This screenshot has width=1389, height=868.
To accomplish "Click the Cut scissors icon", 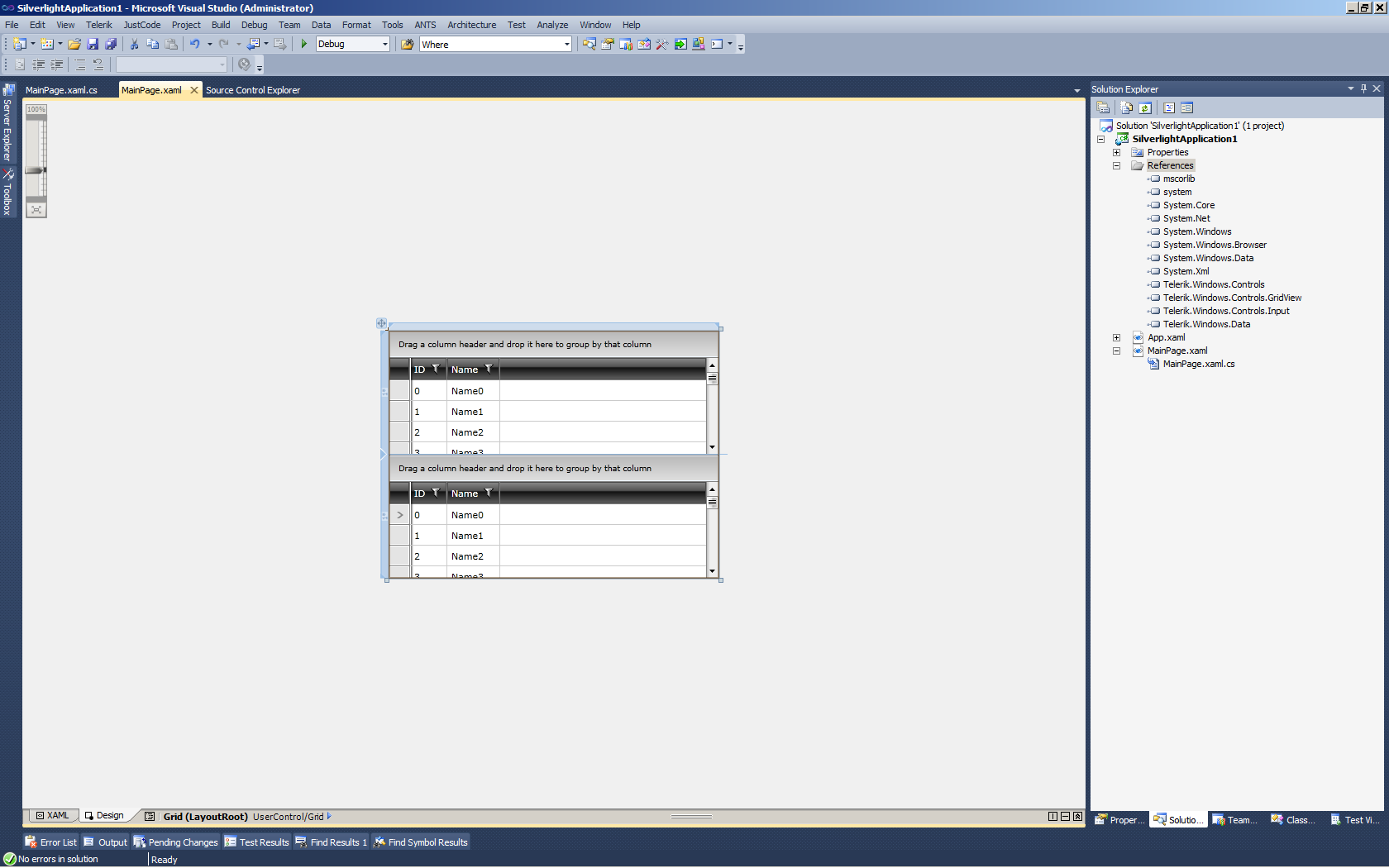I will [134, 44].
